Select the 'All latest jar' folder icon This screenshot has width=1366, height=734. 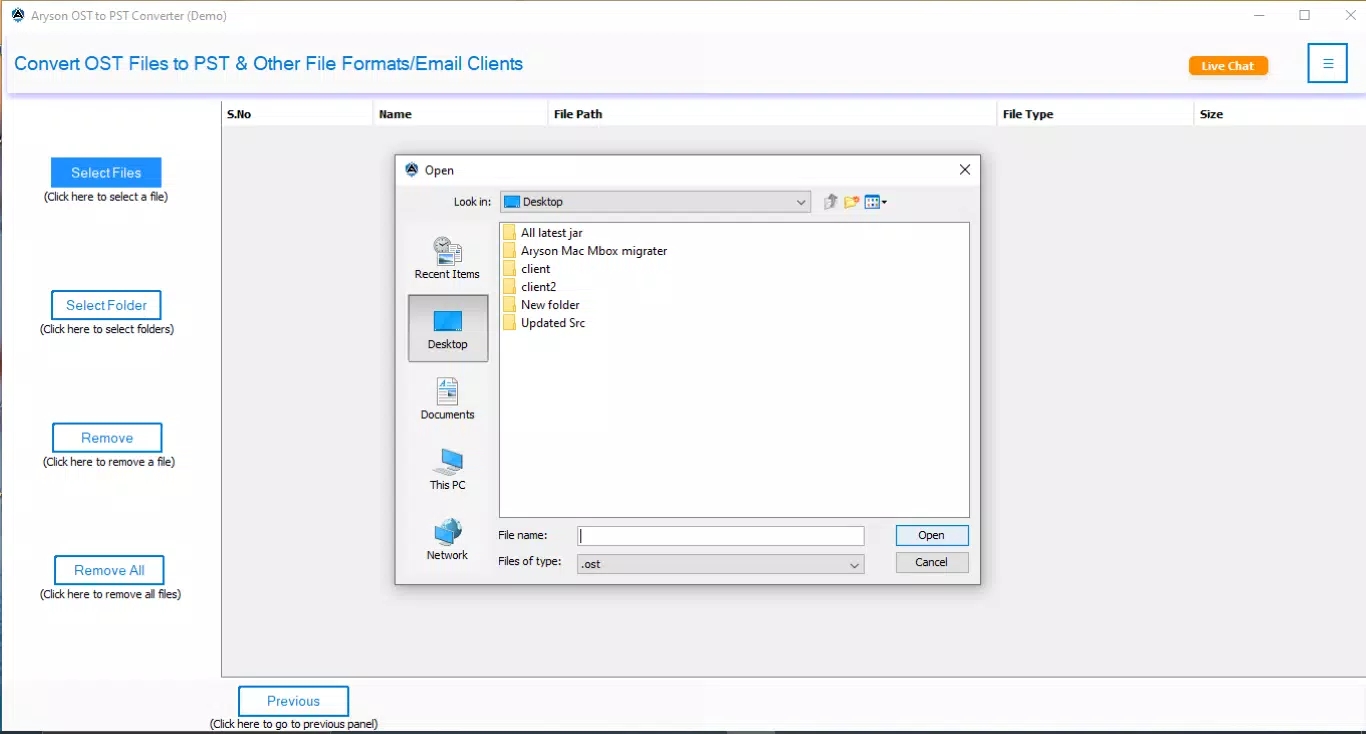tap(510, 233)
